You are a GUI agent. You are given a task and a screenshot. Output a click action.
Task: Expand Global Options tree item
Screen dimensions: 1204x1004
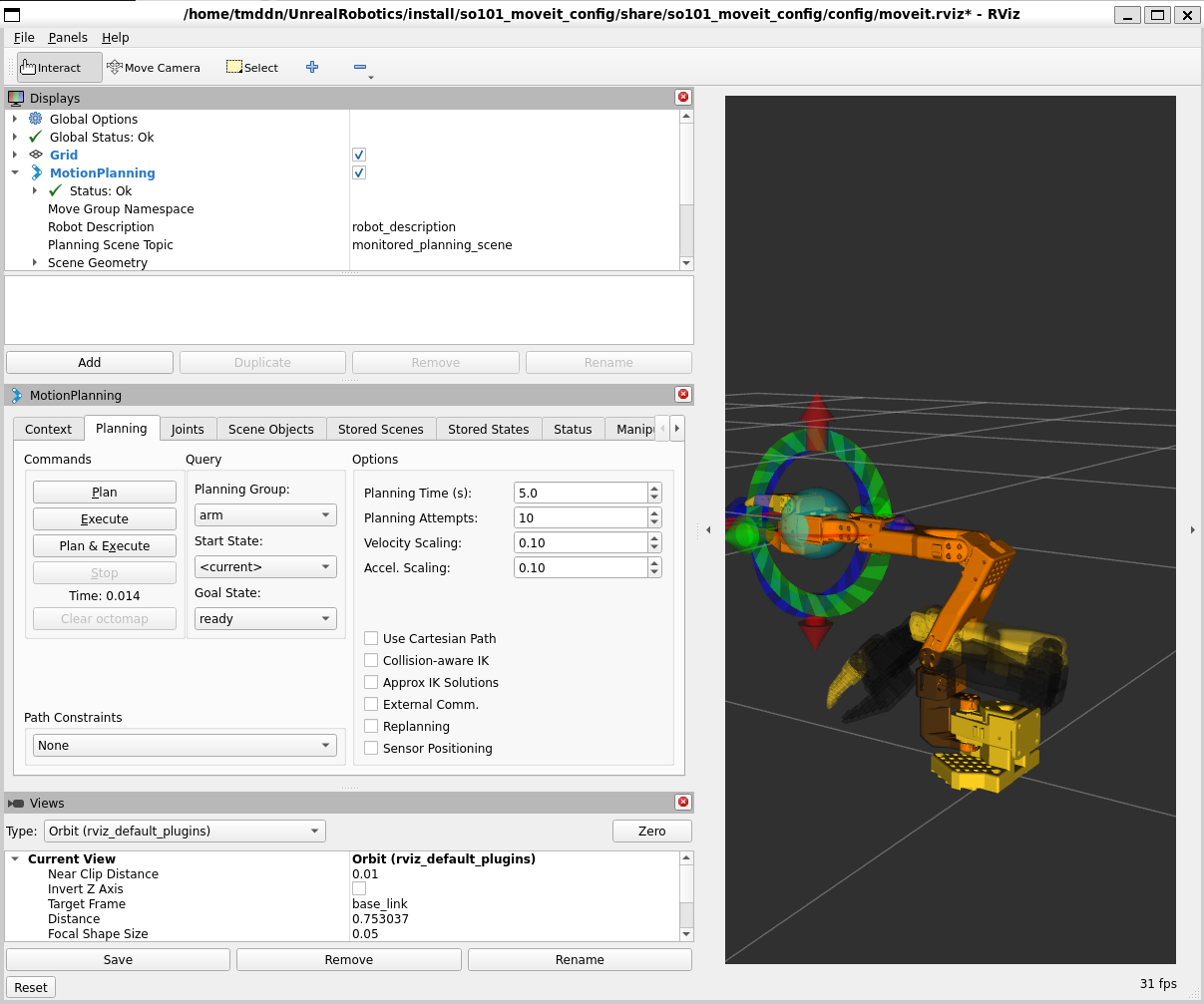(15, 119)
